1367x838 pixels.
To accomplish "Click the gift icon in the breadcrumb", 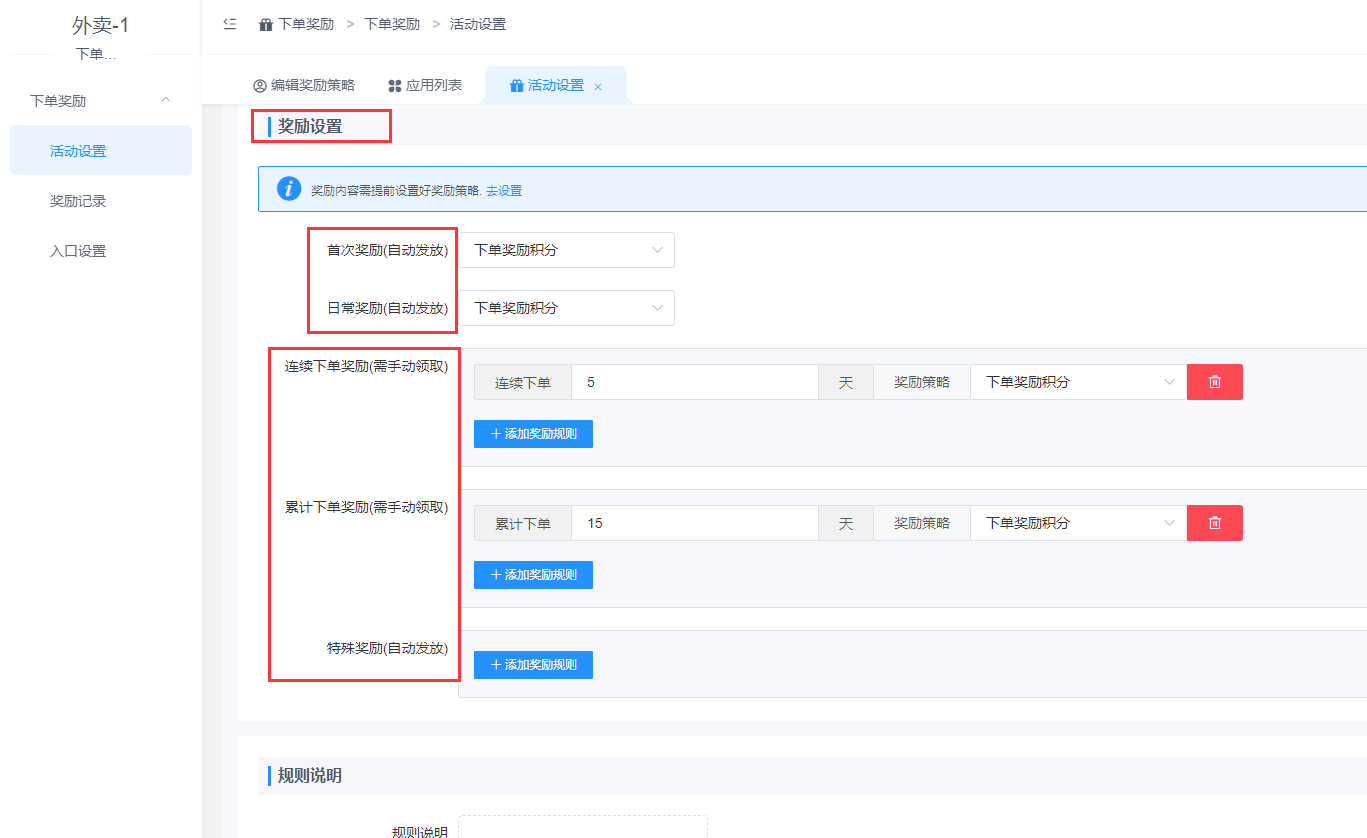I will [x=266, y=24].
